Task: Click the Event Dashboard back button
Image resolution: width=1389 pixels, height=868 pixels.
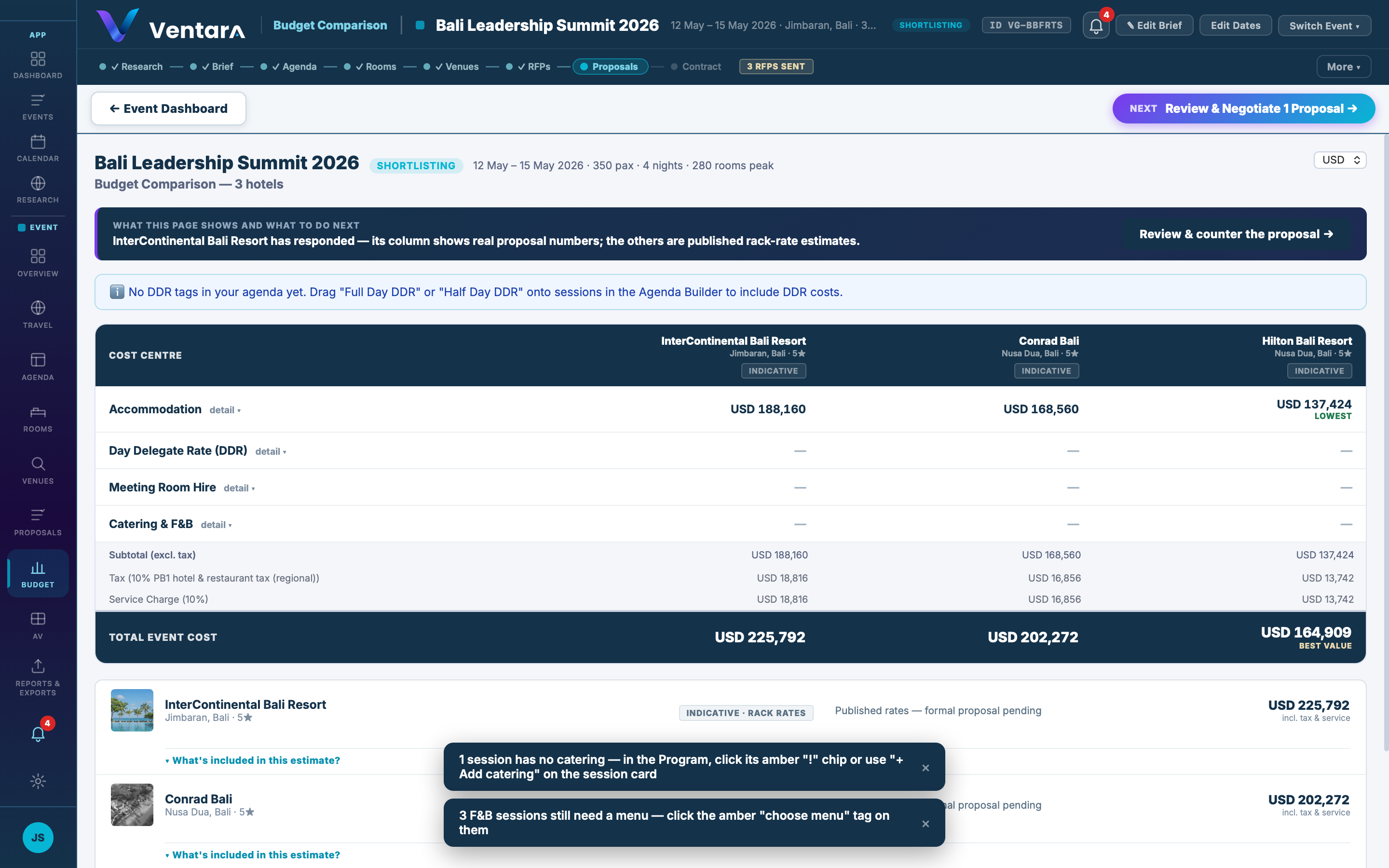Action: (168, 108)
